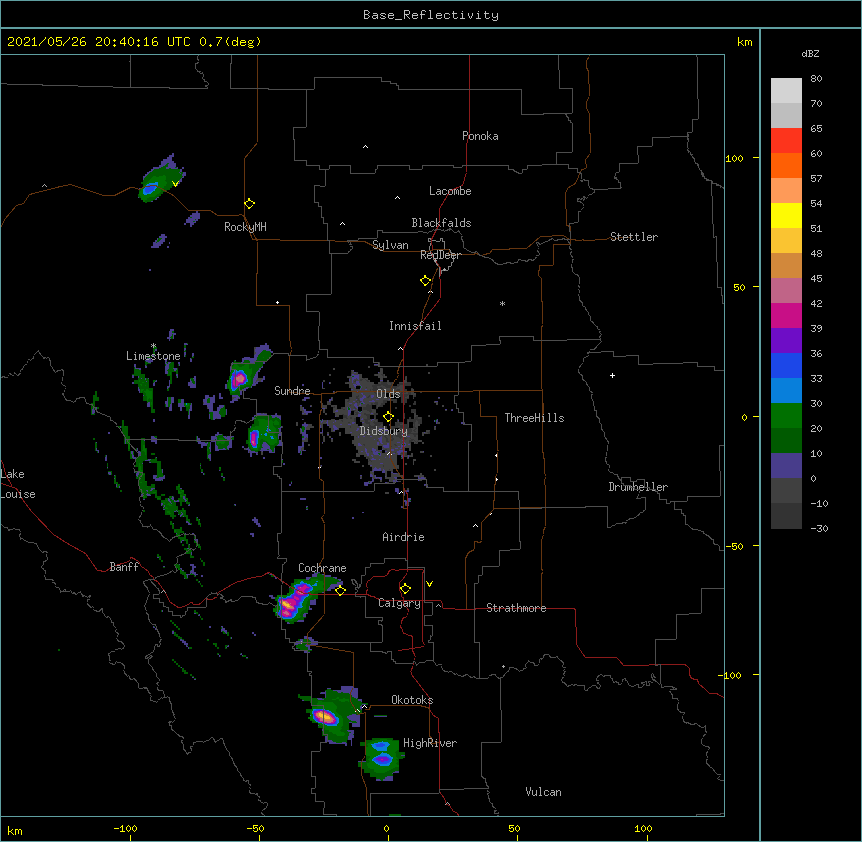
Task: Click the Innisfail label
Action: (x=415, y=326)
